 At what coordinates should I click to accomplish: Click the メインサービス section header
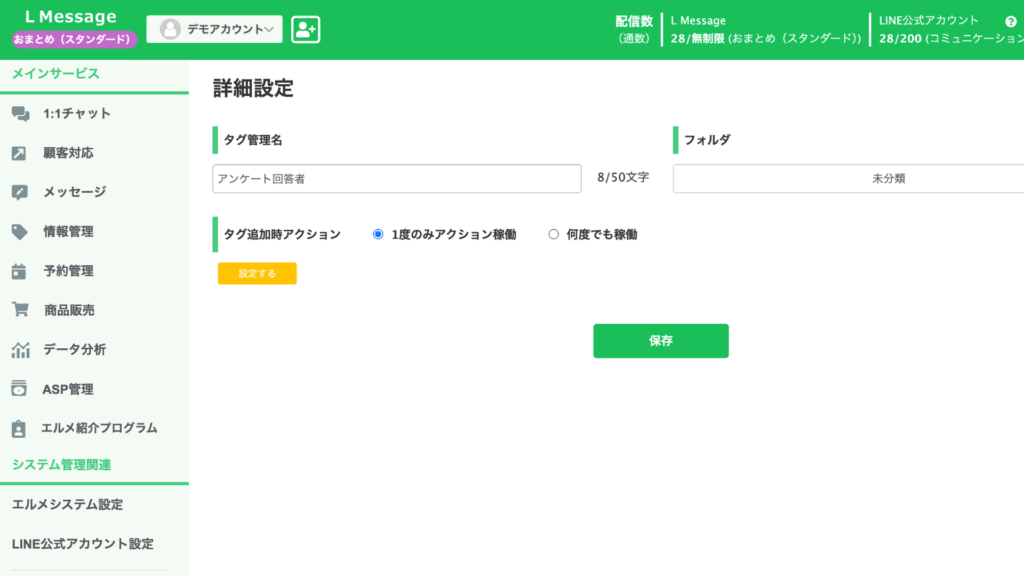click(56, 74)
